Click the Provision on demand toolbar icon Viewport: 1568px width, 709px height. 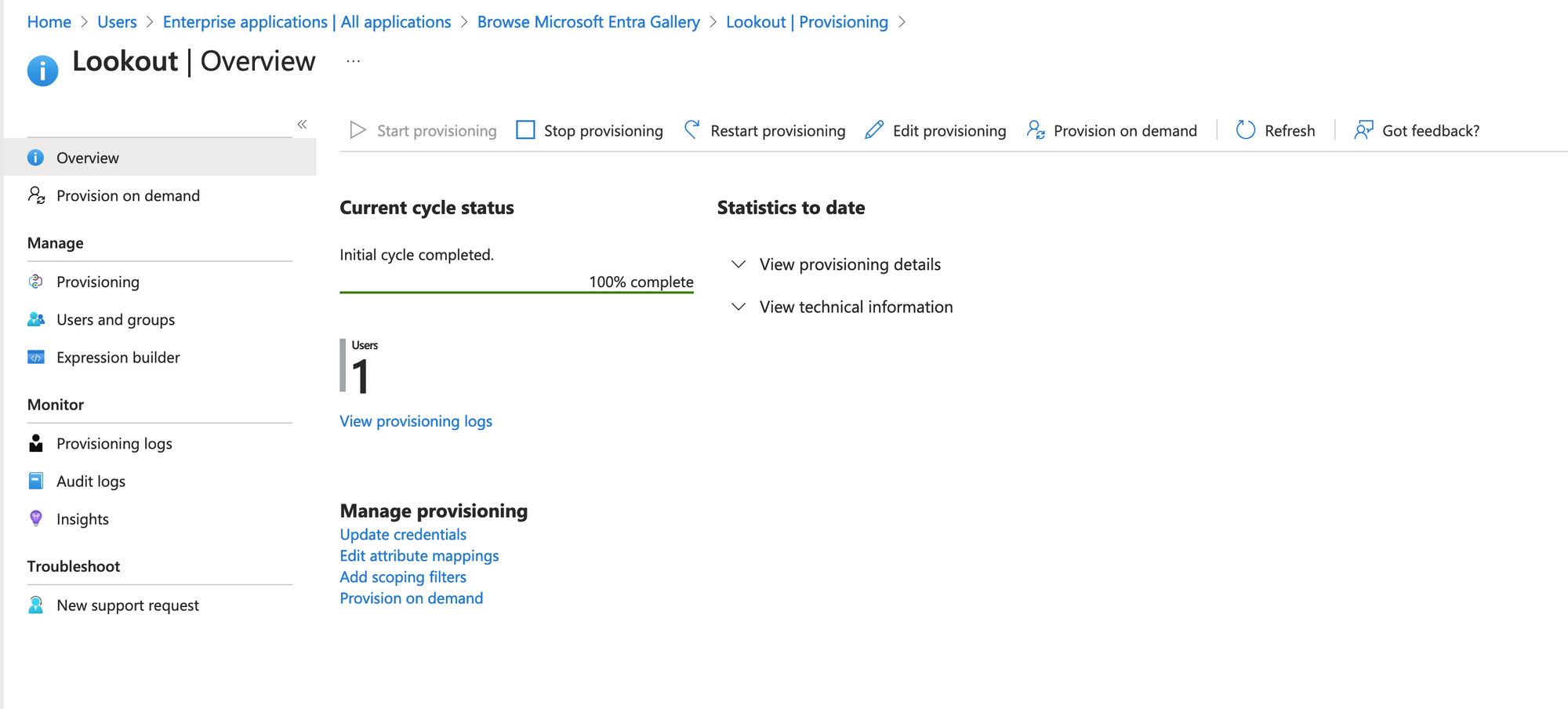1036,130
